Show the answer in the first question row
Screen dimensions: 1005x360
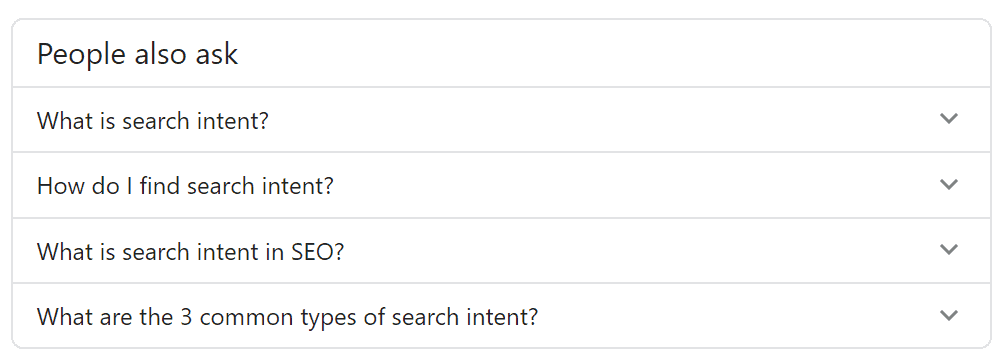501,120
